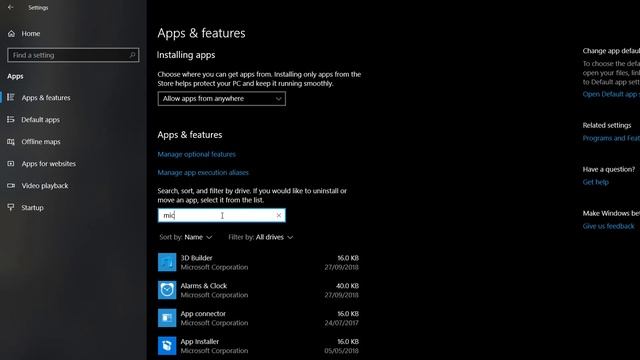Image resolution: width=640 pixels, height=360 pixels.
Task: Open Startup sidebar page
Action: coord(32,208)
